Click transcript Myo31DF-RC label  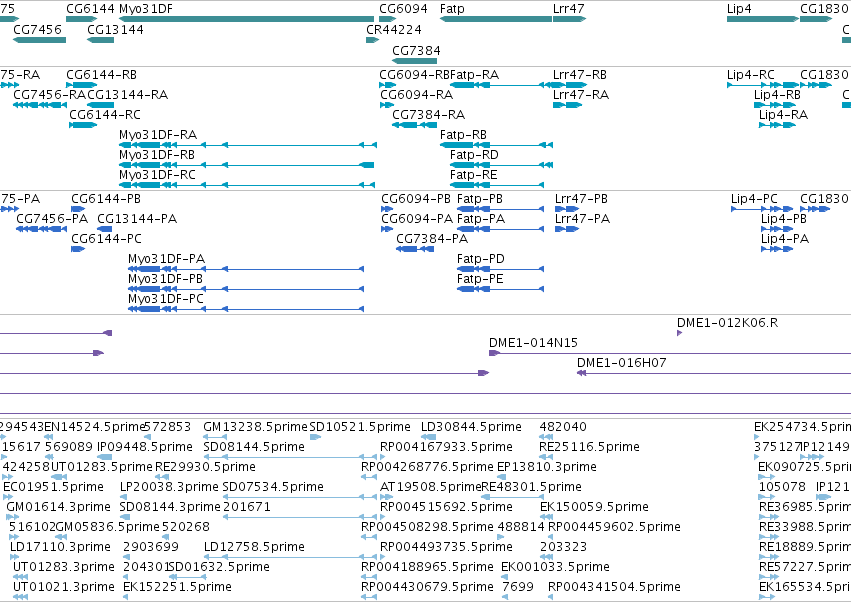[157, 175]
